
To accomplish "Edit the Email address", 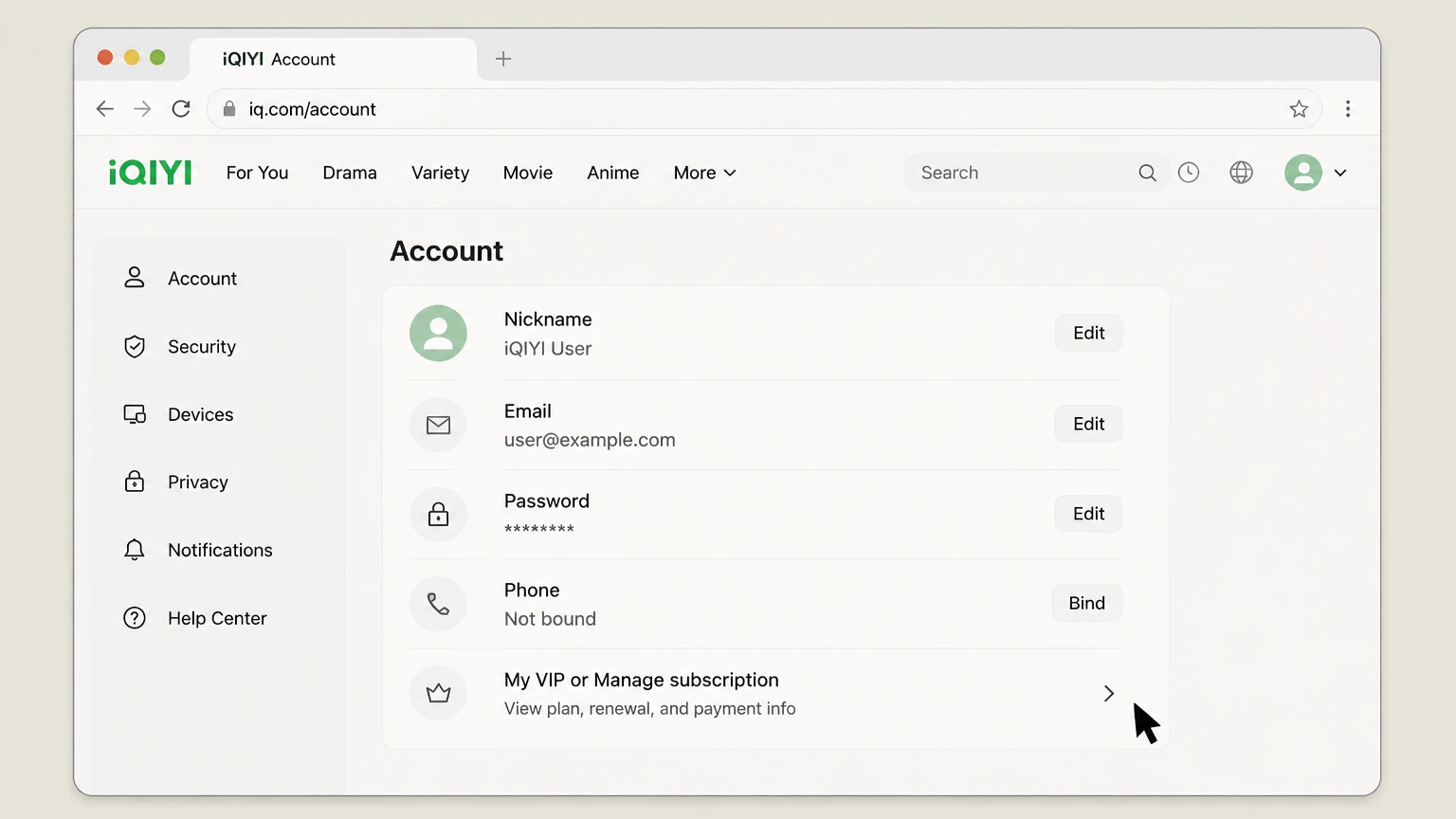I will pyautogui.click(x=1088, y=424).
